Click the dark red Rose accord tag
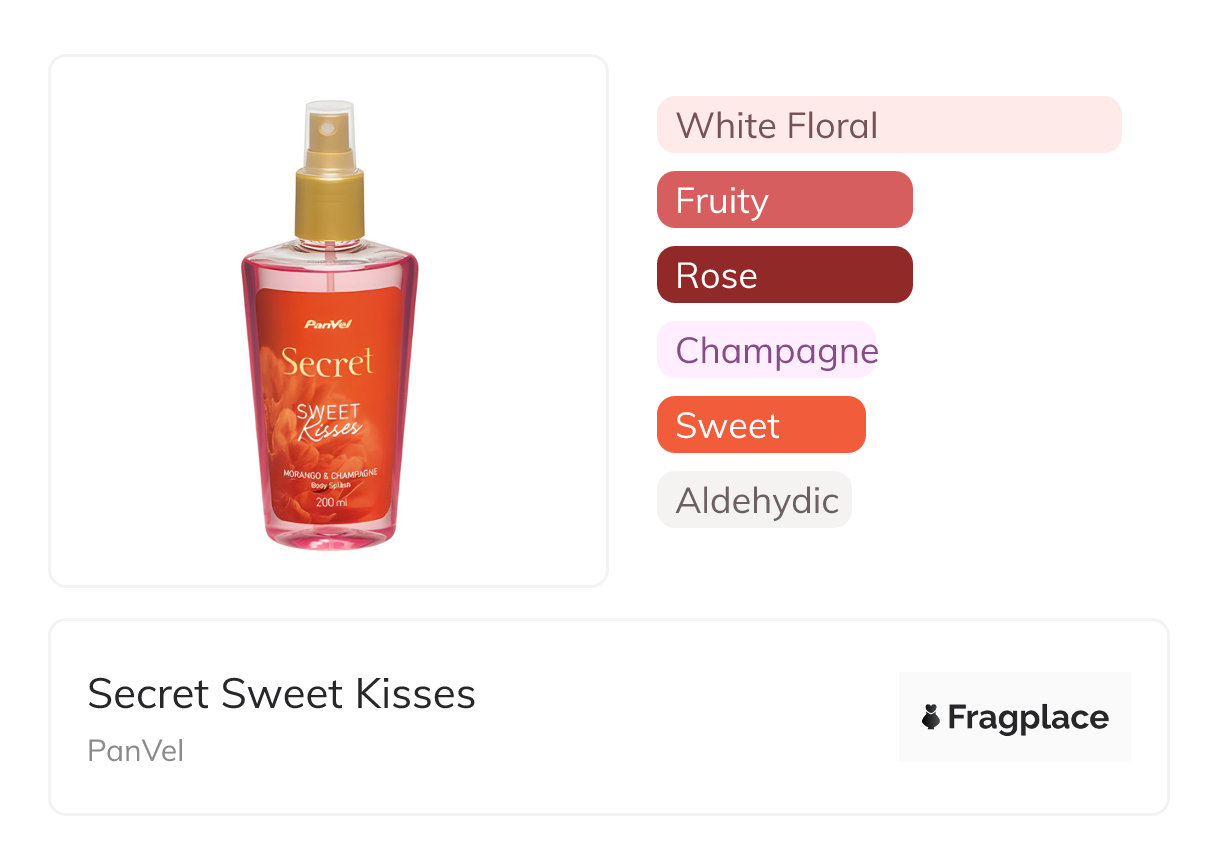This screenshot has height=864, width=1218. click(784, 275)
